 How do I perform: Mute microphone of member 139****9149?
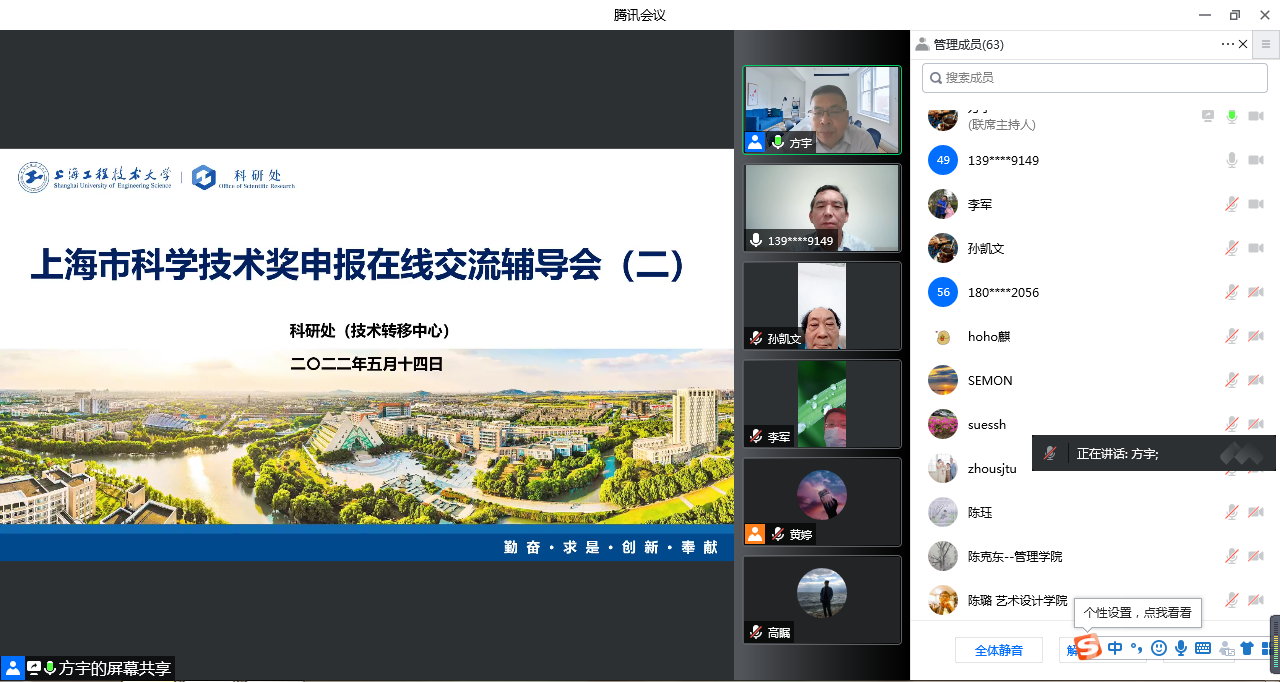[1232, 160]
